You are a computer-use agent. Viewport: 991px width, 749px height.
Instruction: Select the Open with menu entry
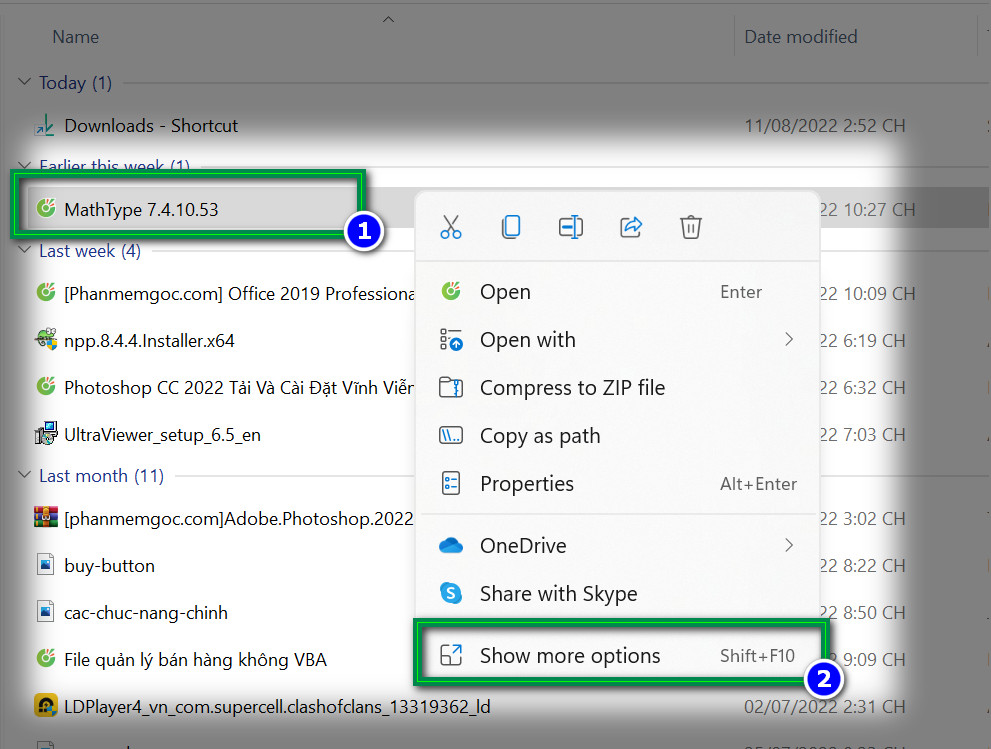coord(619,340)
